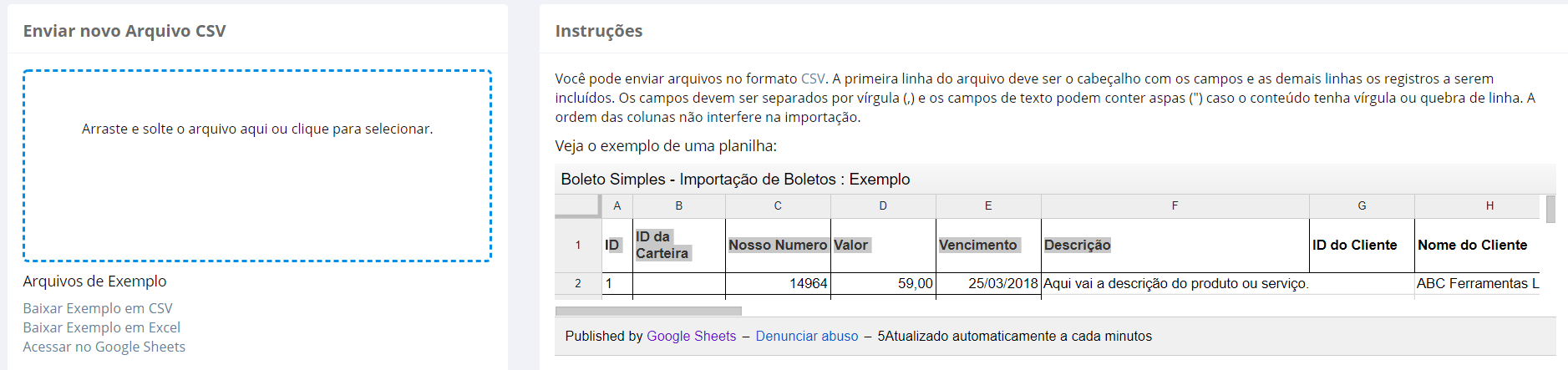Image resolution: width=1568 pixels, height=370 pixels.
Task: Open the Baixar Exemplo em Excel link
Action: coord(102,327)
